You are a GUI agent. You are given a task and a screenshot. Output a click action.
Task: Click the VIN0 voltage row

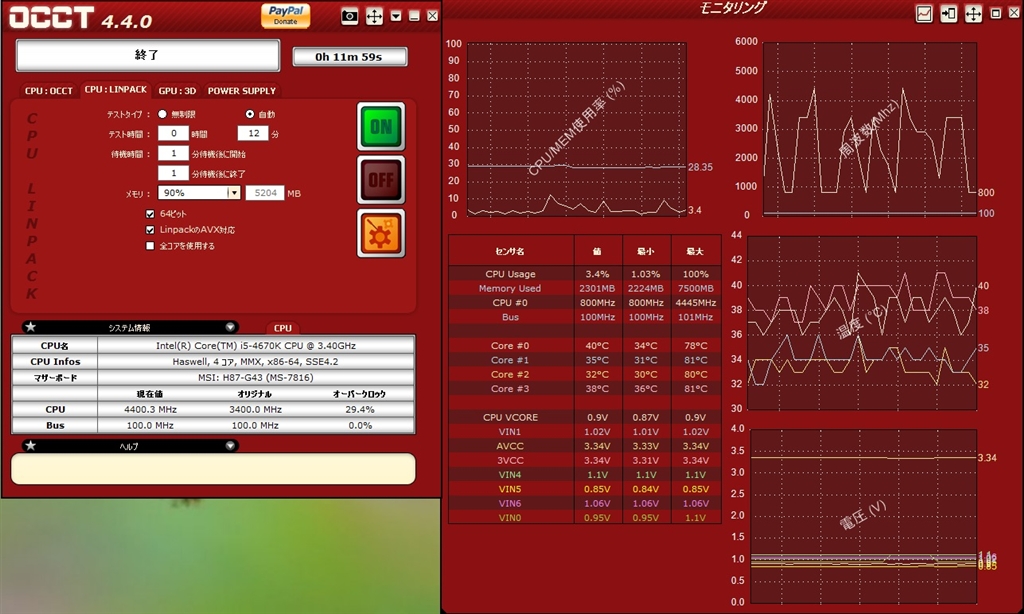click(x=584, y=518)
